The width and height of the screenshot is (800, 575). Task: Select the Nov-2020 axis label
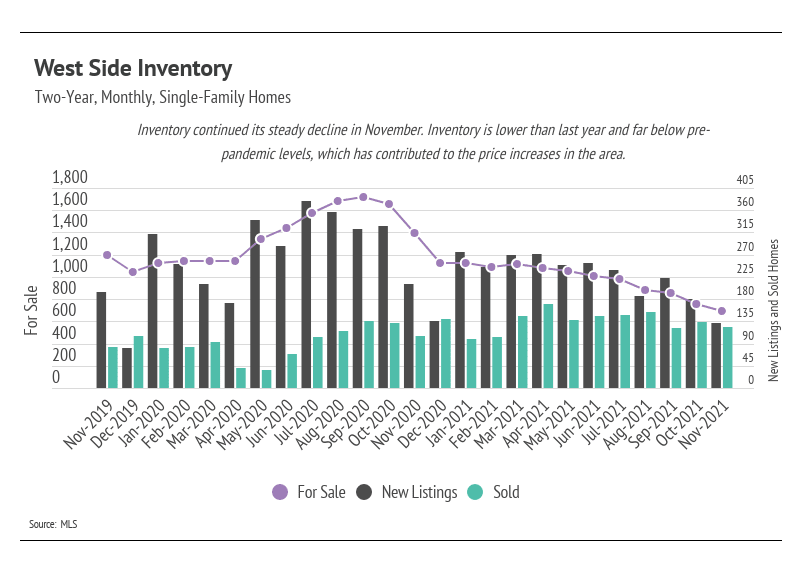(395, 424)
